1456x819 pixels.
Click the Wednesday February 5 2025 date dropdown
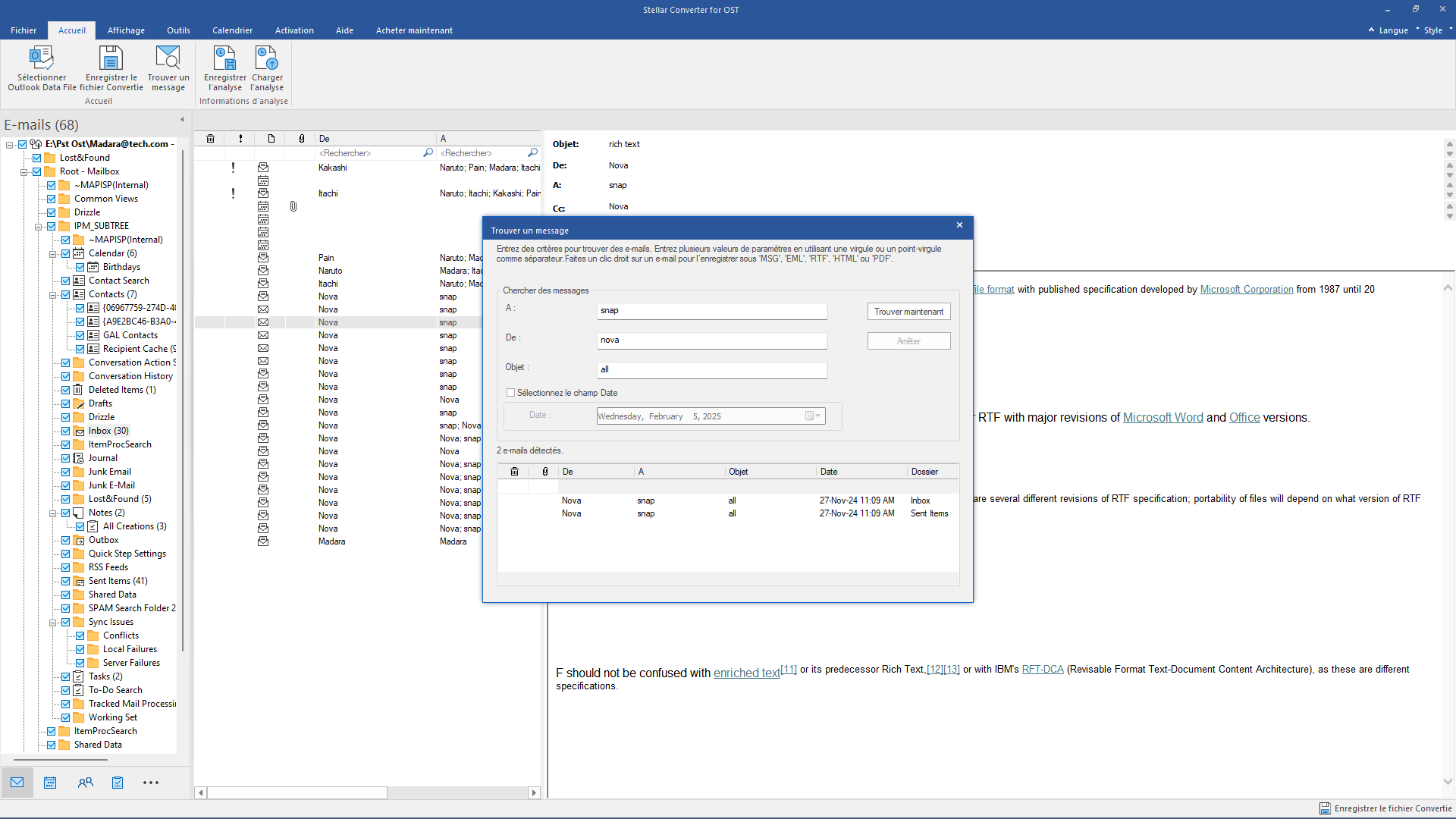pos(818,416)
